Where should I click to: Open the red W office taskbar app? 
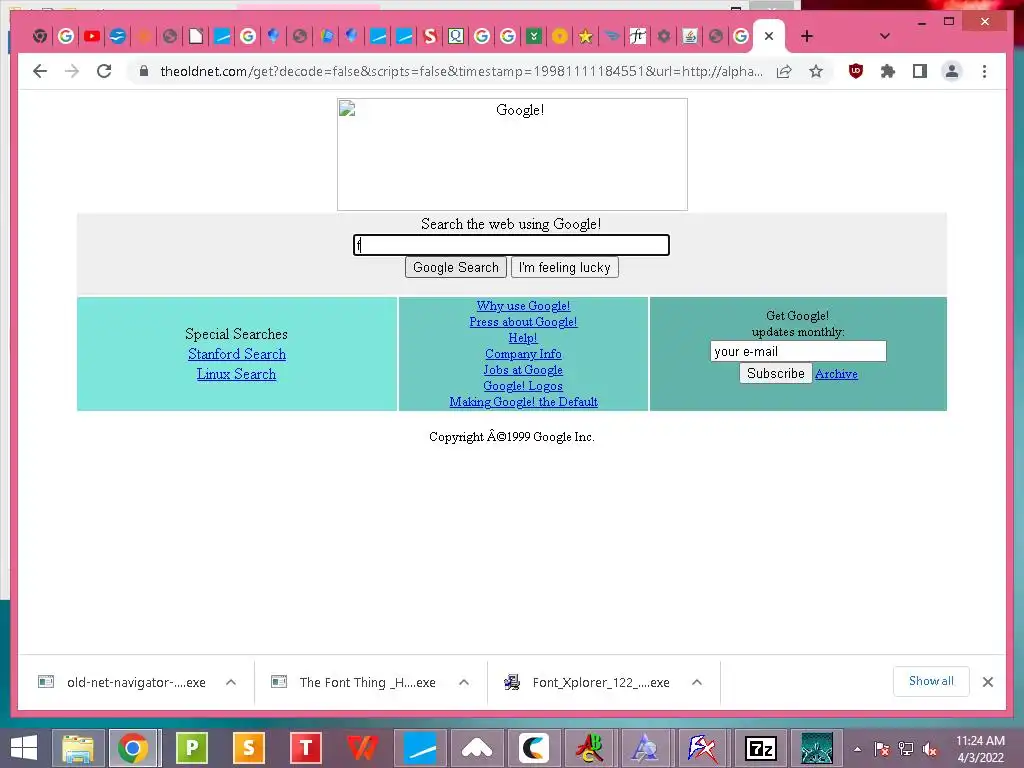coord(362,748)
